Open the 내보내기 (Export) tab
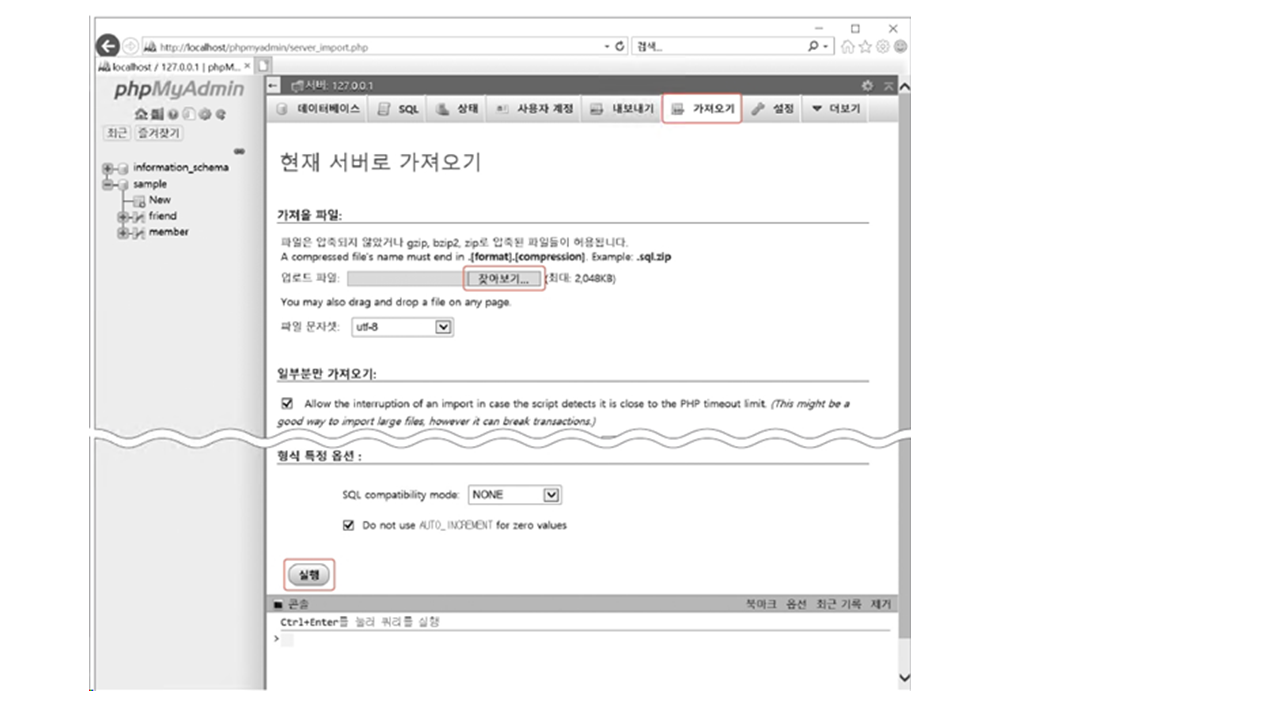Viewport: 1280px width, 720px height. 621,109
